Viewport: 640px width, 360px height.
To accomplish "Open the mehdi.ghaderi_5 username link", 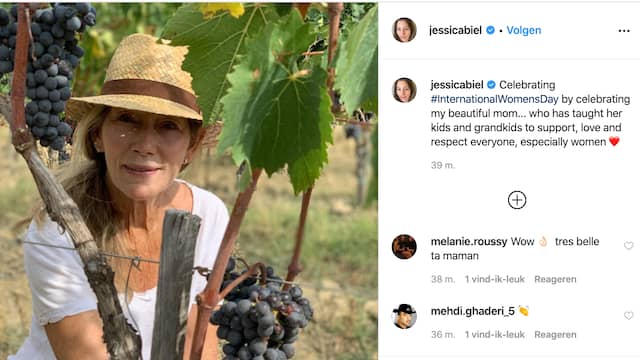I will [x=473, y=311].
